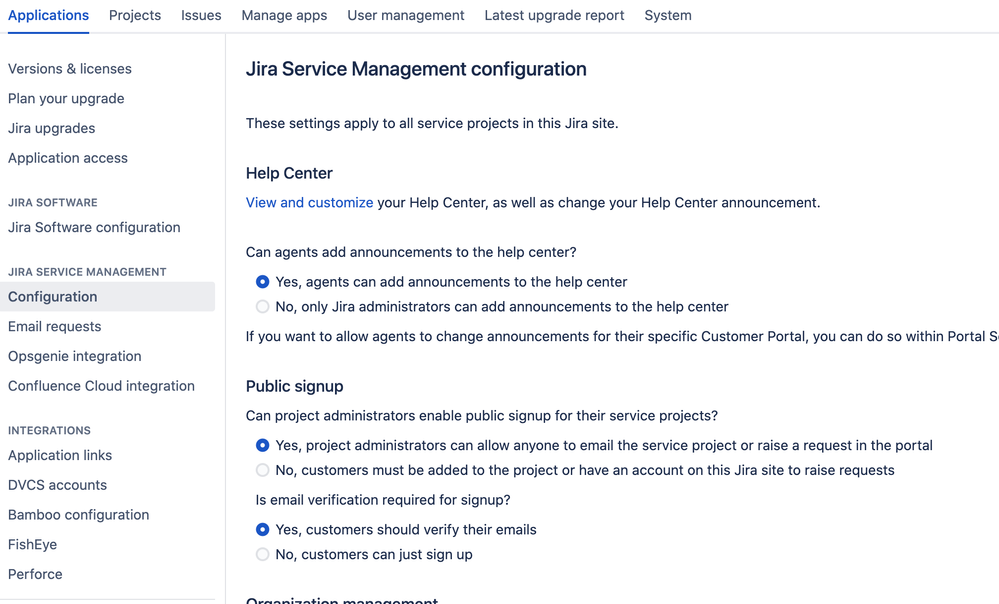Go to Jira upgrades page
Viewport: 999px width, 604px height.
click(52, 128)
